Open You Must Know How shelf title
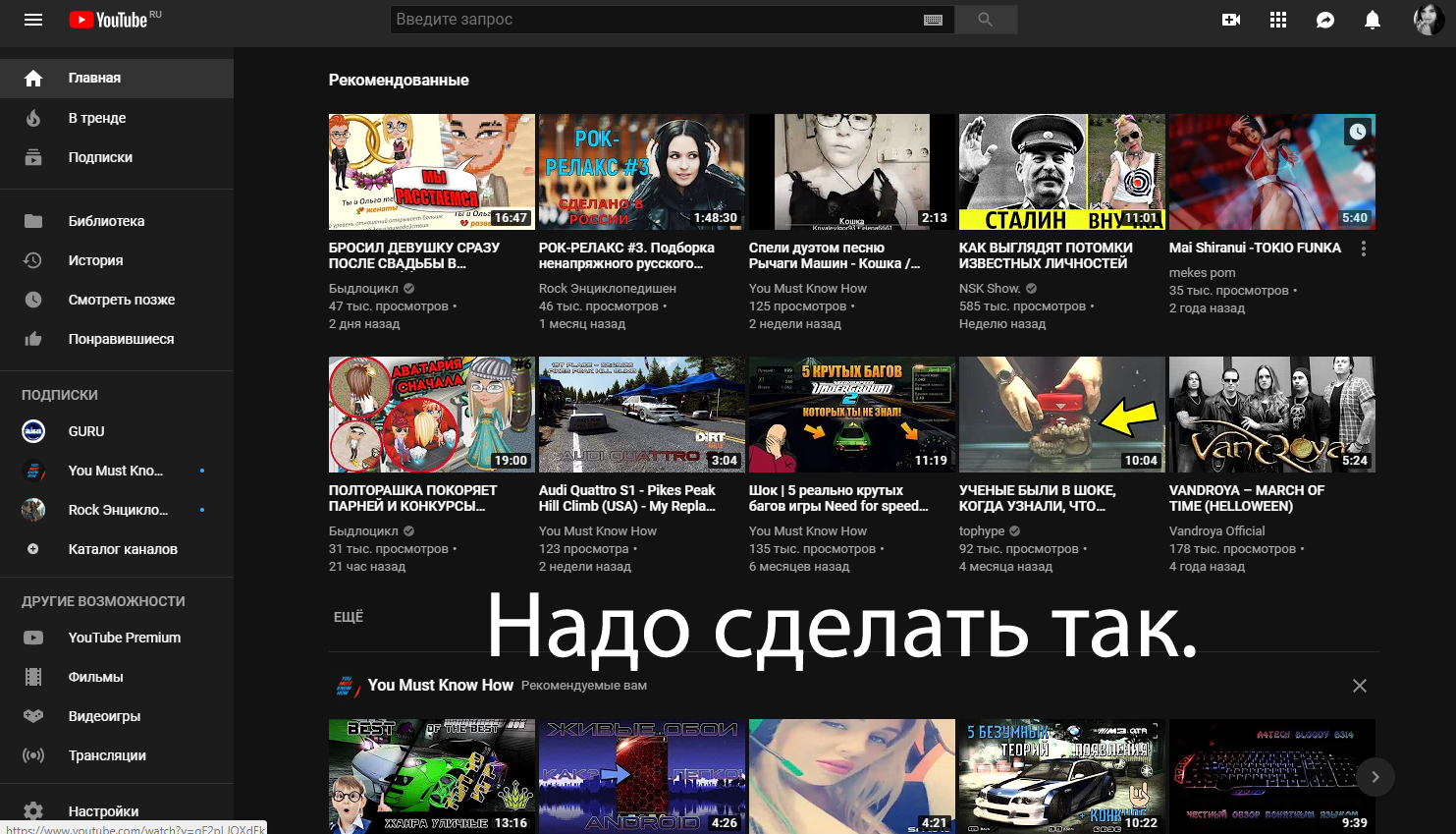1456x834 pixels. click(441, 686)
